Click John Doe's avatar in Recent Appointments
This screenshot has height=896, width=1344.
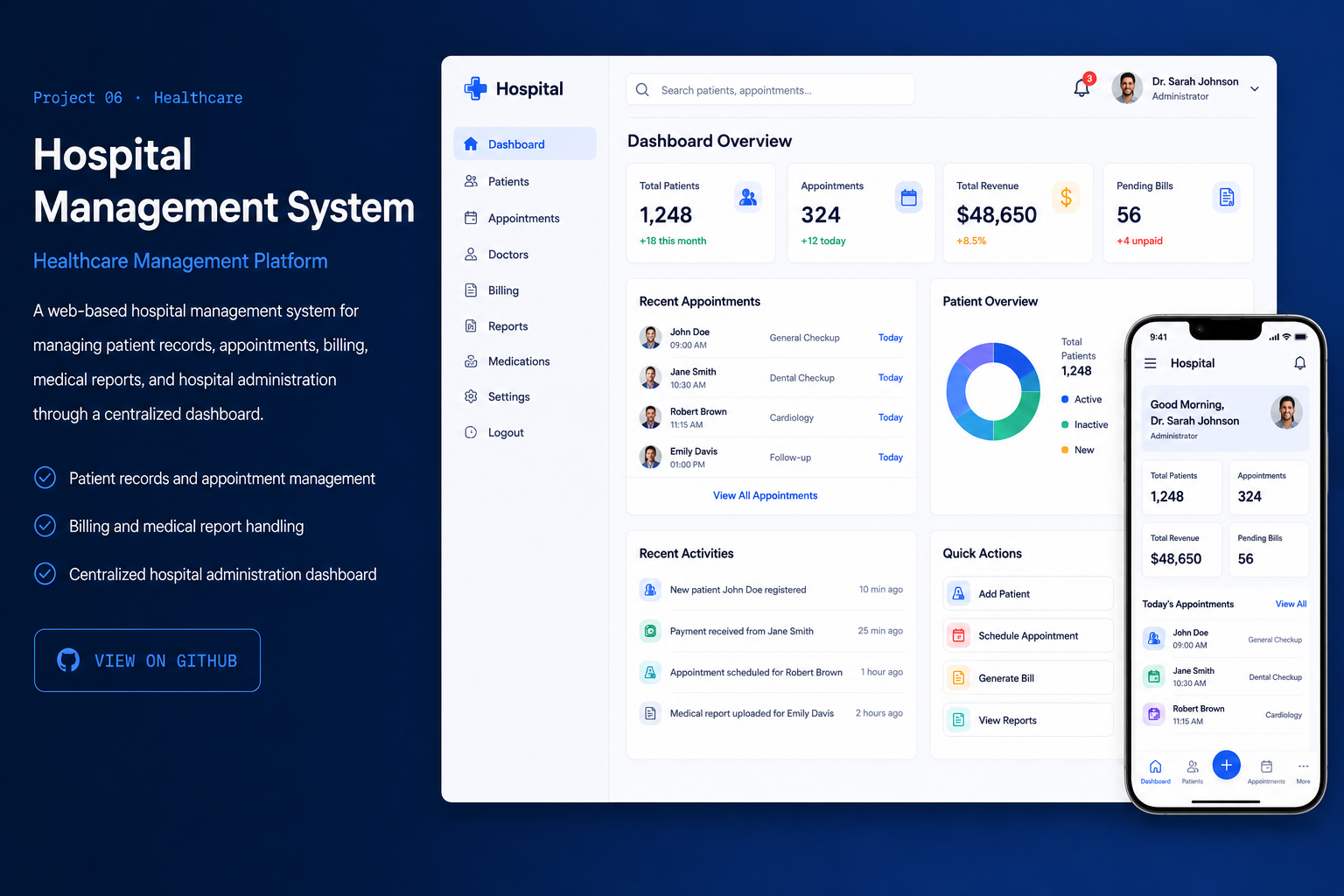pos(650,338)
